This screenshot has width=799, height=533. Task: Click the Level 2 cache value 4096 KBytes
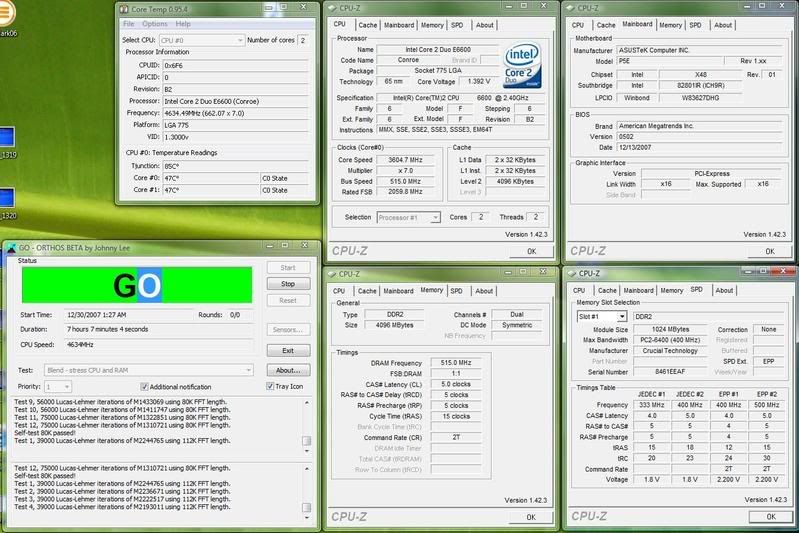pos(515,181)
